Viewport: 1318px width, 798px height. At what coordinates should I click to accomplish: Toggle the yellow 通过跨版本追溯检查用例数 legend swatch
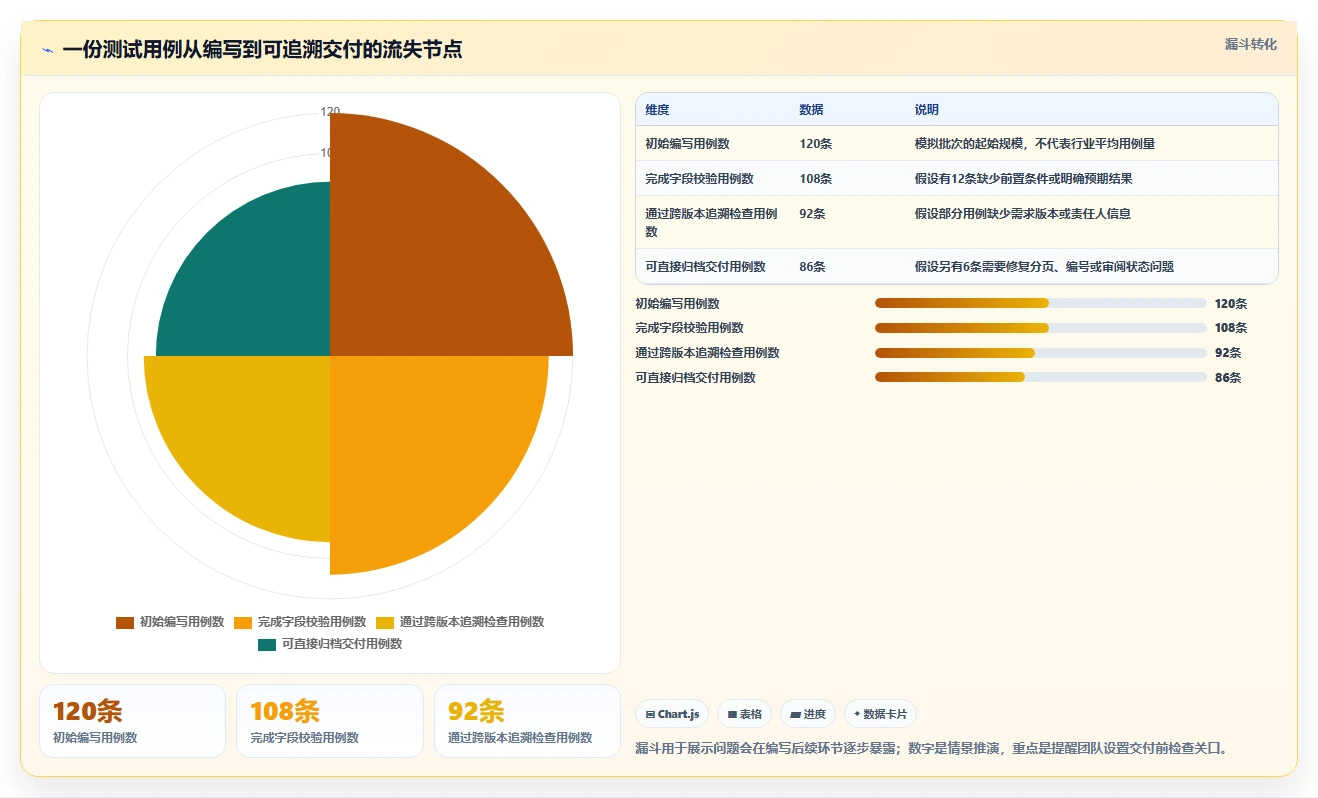point(385,622)
